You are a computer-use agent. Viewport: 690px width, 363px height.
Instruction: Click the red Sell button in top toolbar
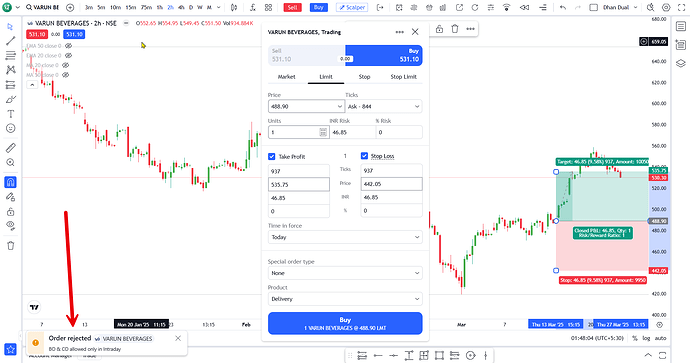coord(293,7)
